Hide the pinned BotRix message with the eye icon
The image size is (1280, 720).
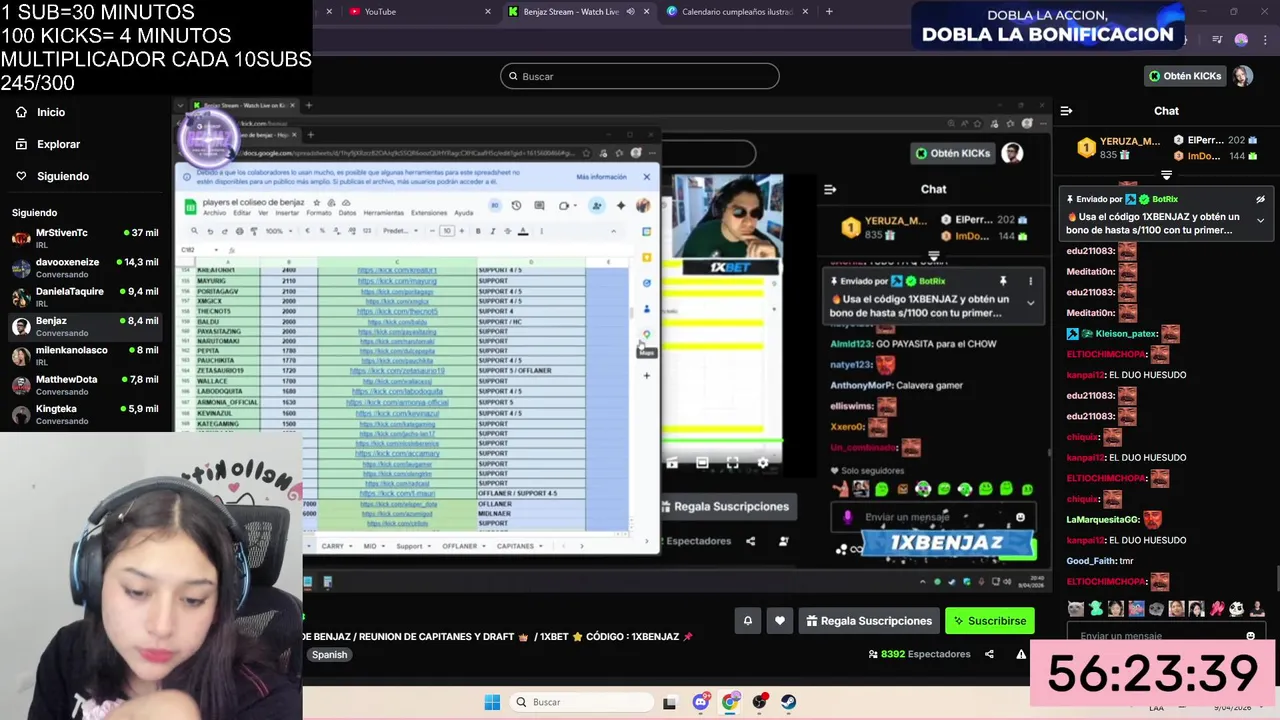[x=1260, y=199]
